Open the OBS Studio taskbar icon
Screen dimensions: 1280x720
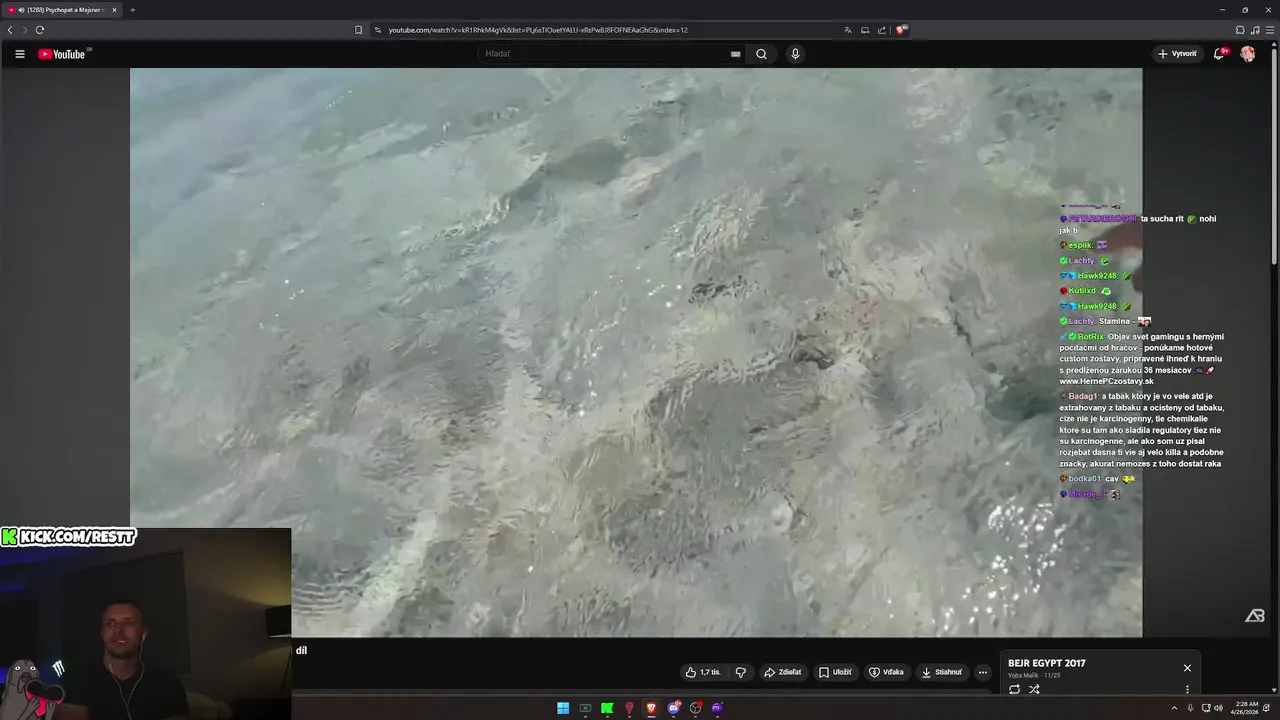[696, 708]
